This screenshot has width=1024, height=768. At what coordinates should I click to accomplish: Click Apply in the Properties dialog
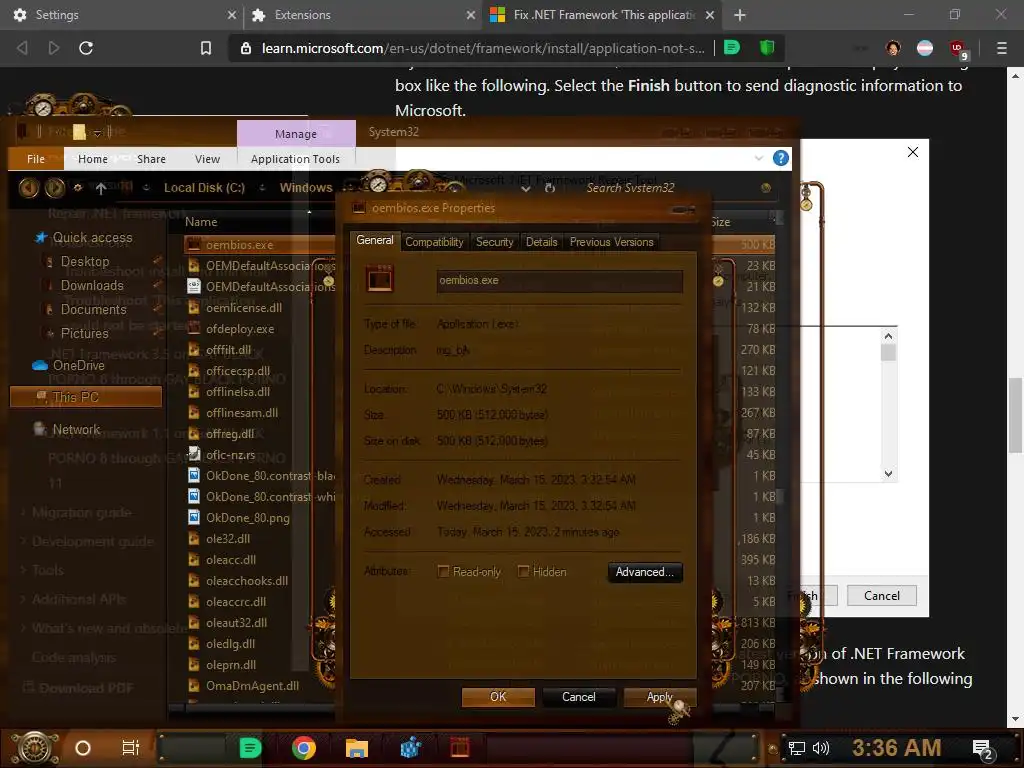point(660,697)
